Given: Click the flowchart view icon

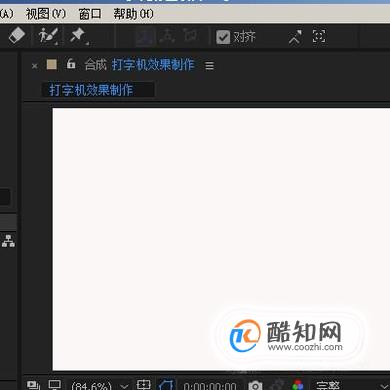Looking at the screenshot, I should (8, 241).
